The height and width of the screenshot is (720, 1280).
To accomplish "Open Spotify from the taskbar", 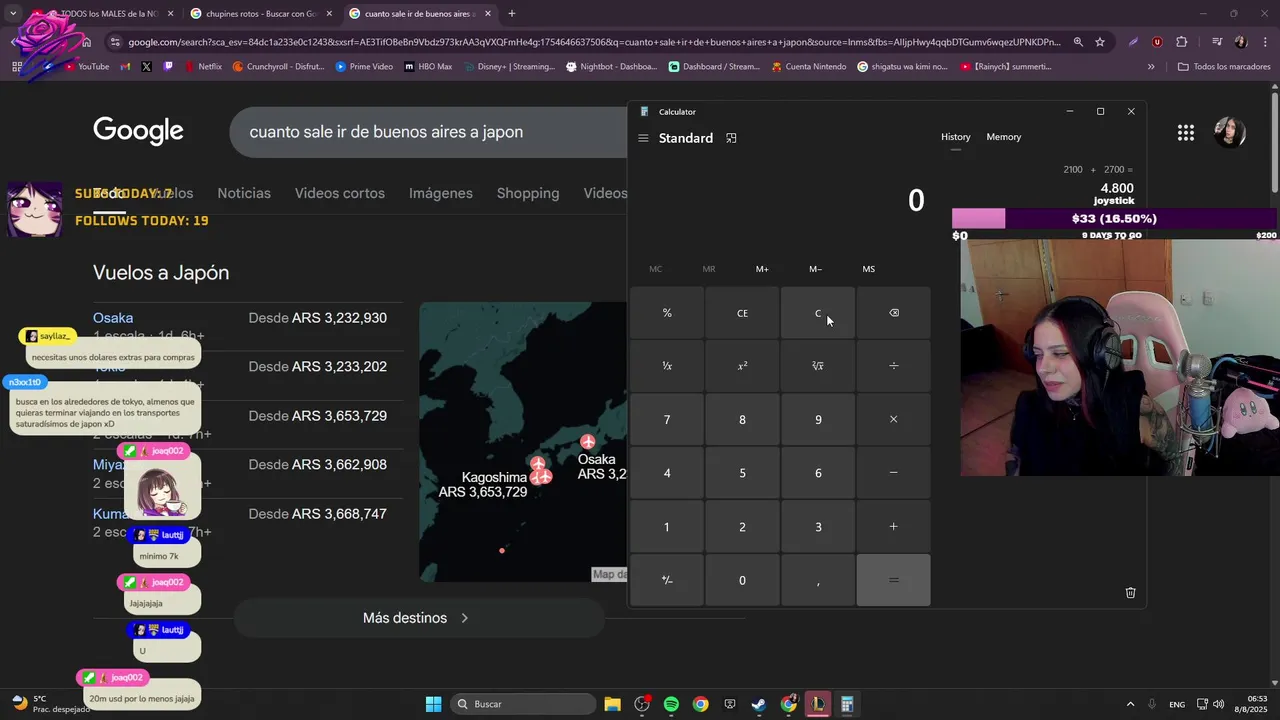I will (x=671, y=704).
